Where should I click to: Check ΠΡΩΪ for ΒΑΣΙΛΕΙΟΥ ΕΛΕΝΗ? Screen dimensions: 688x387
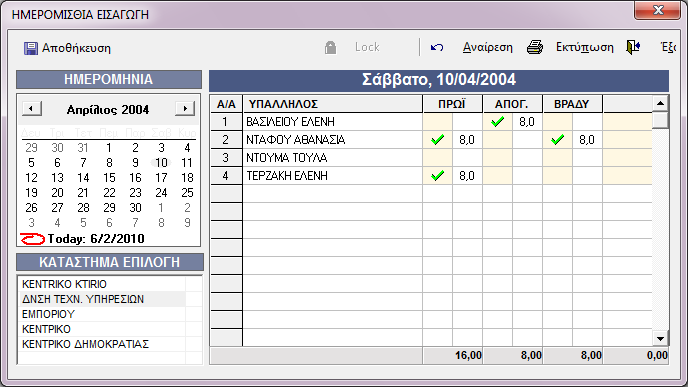pyautogui.click(x=437, y=122)
